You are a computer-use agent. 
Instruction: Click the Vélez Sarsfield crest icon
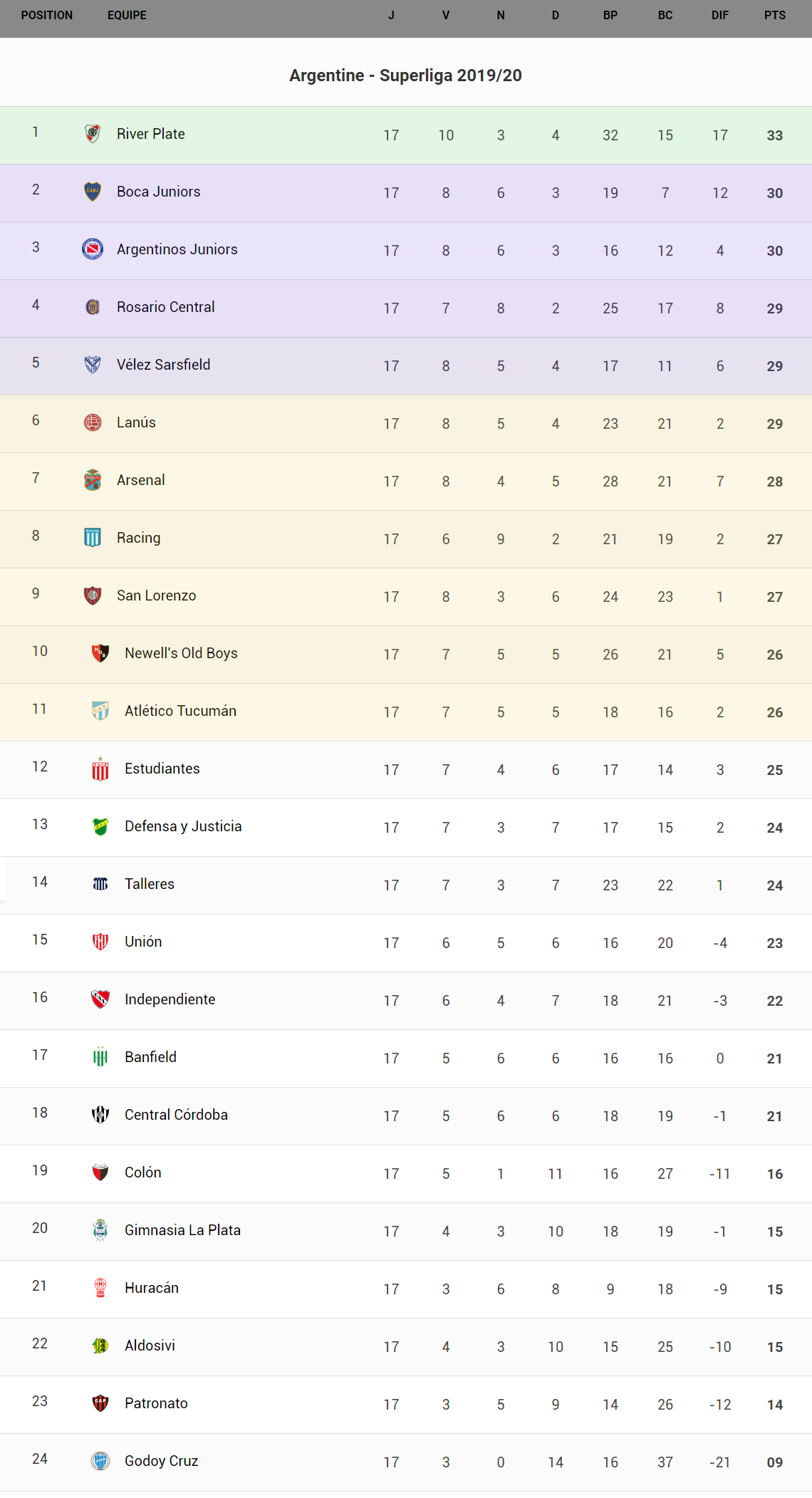tap(93, 365)
